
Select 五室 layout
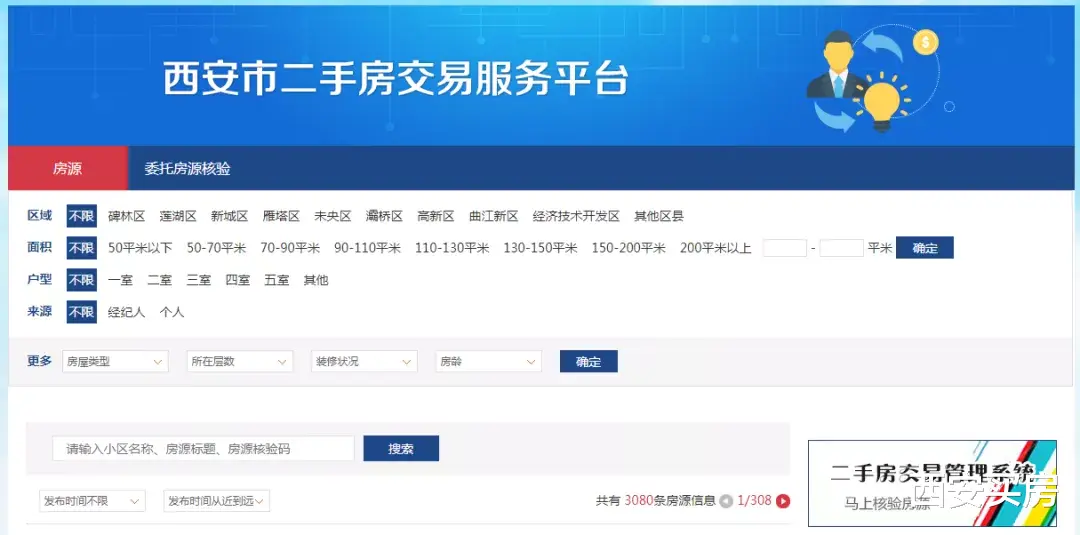277,280
